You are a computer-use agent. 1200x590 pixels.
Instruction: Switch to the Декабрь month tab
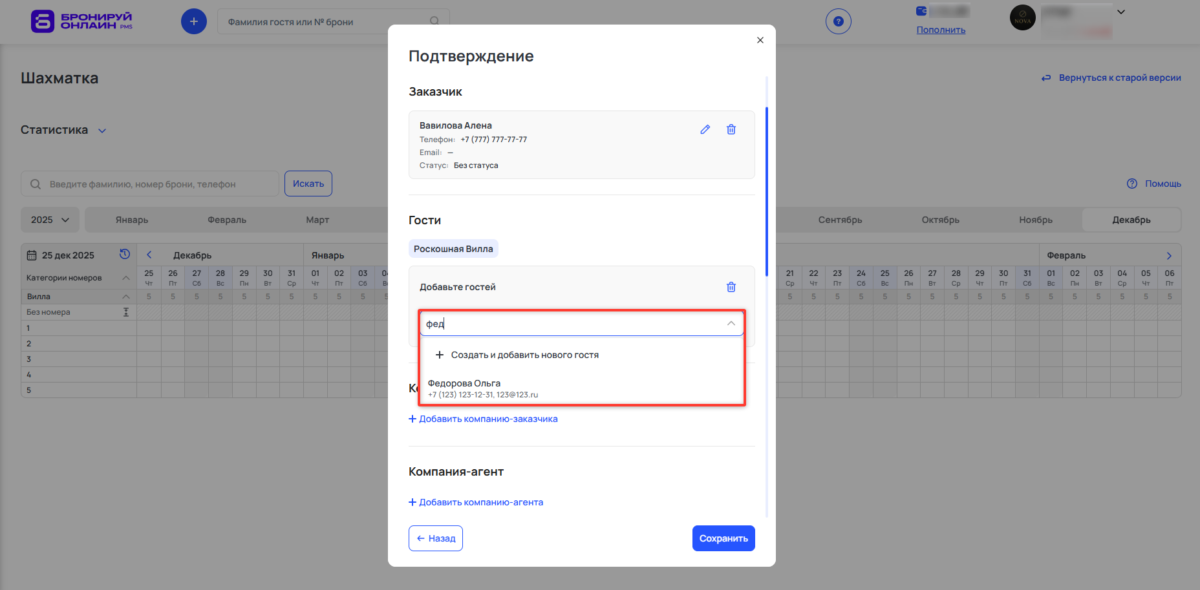[x=1131, y=219]
